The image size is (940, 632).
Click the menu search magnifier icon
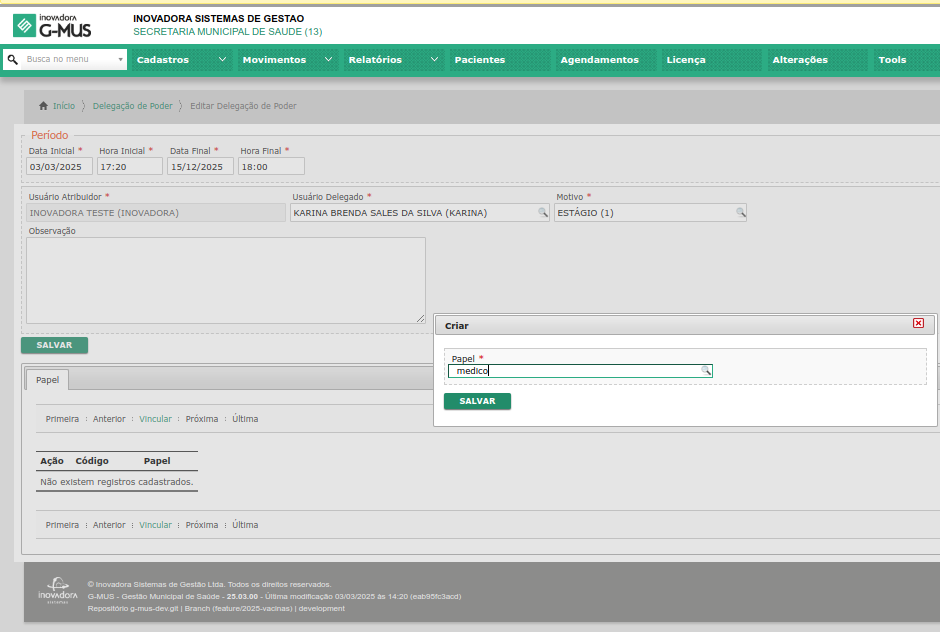(x=13, y=59)
